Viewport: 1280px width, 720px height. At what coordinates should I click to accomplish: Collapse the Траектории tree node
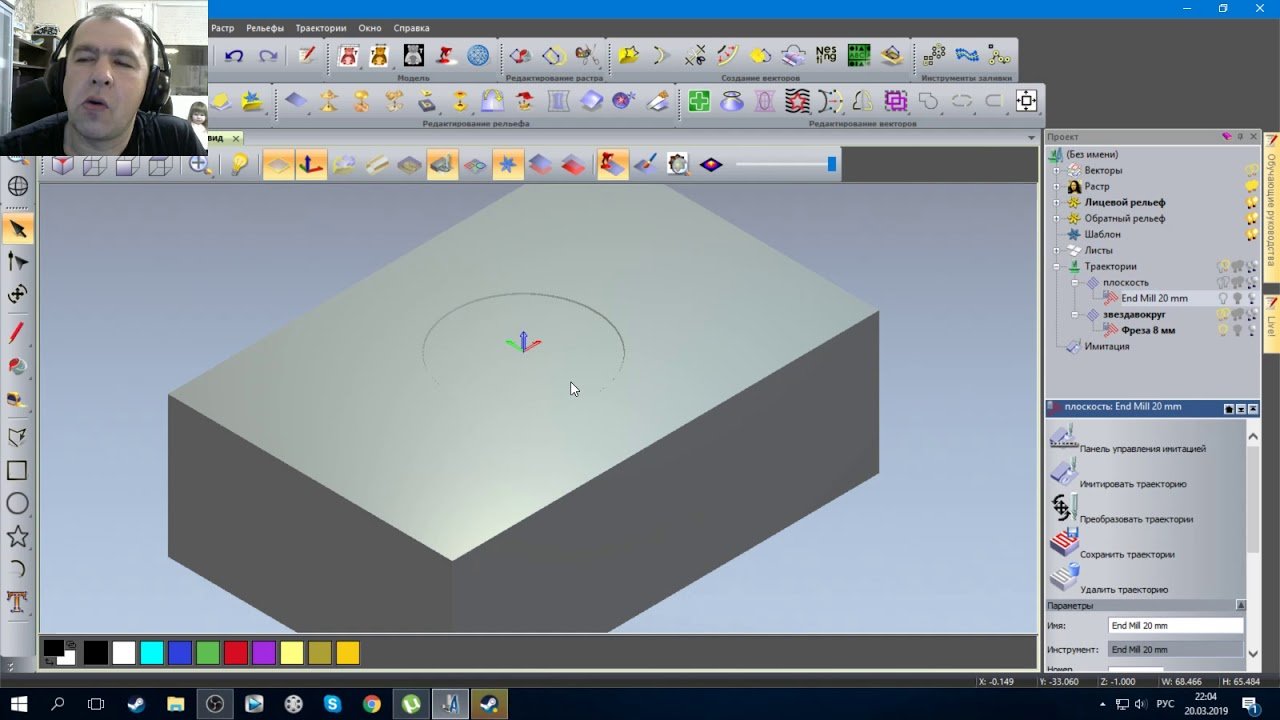pyautogui.click(x=1056, y=267)
